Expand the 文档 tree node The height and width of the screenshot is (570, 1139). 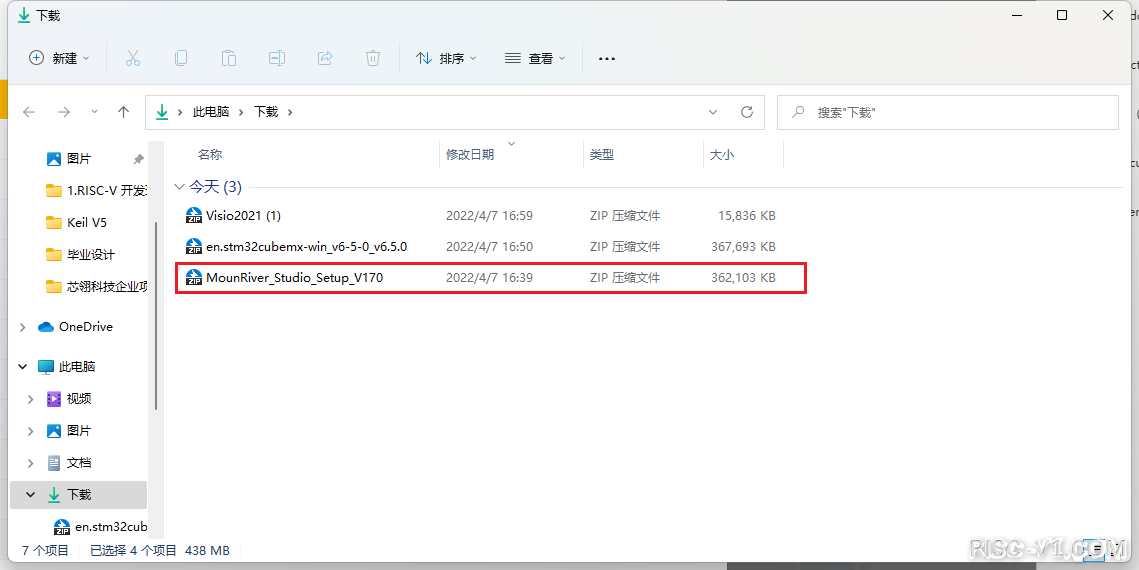coord(31,463)
